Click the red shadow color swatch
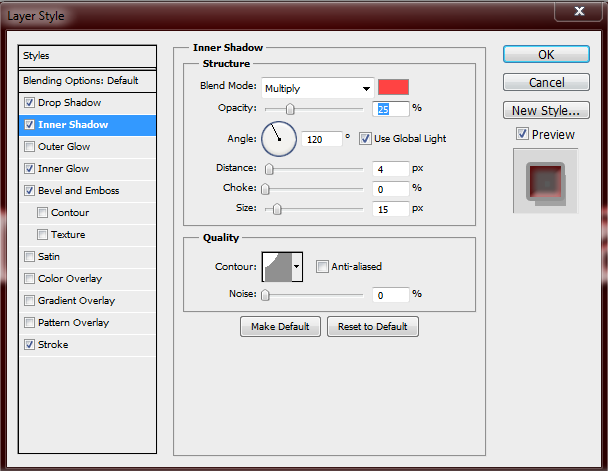Screen dimensions: 608x471 coord(394,87)
